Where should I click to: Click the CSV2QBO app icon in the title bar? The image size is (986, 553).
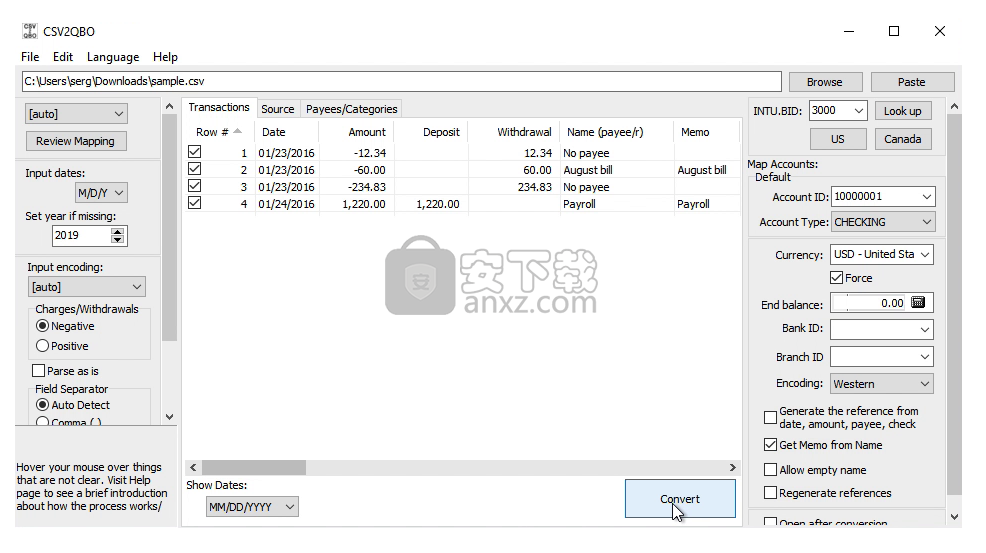pyautogui.click(x=30, y=31)
